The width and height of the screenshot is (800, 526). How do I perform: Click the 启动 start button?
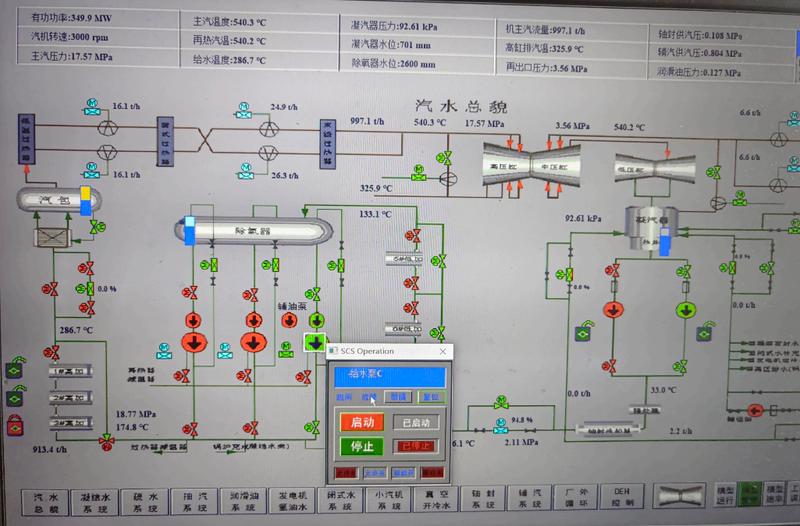(362, 422)
